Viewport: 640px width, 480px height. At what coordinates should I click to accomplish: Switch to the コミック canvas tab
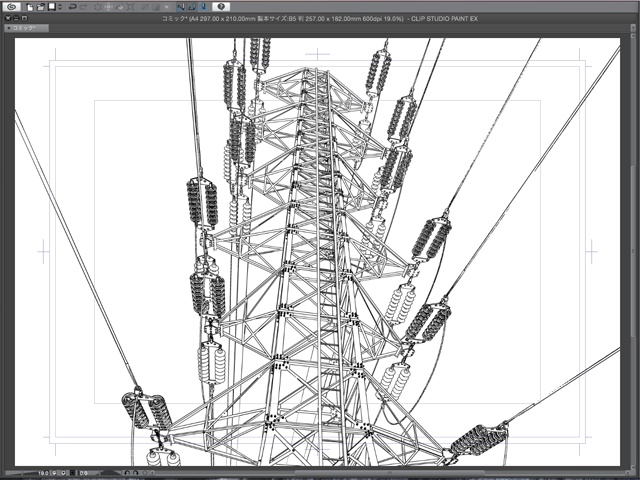[26, 28]
